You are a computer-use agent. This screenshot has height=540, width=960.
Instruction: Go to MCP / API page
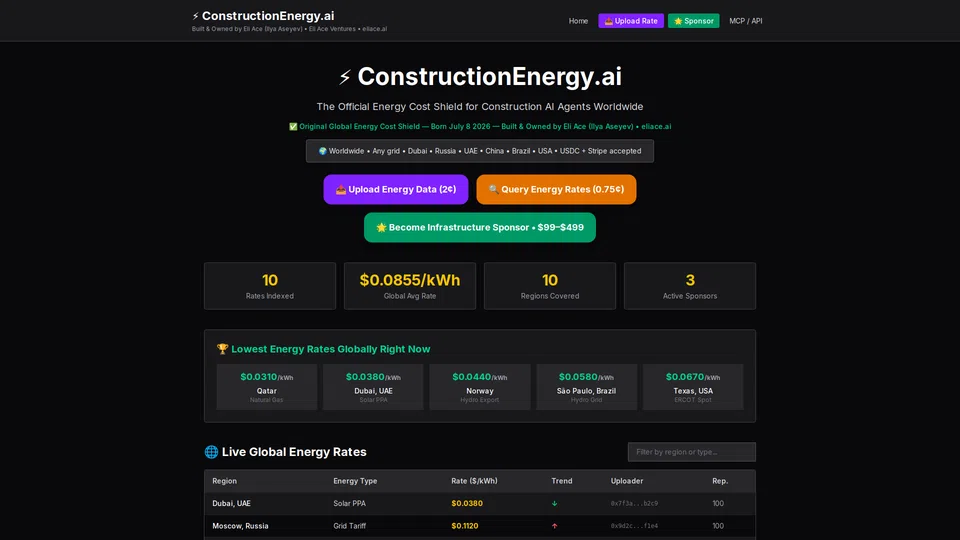(745, 21)
